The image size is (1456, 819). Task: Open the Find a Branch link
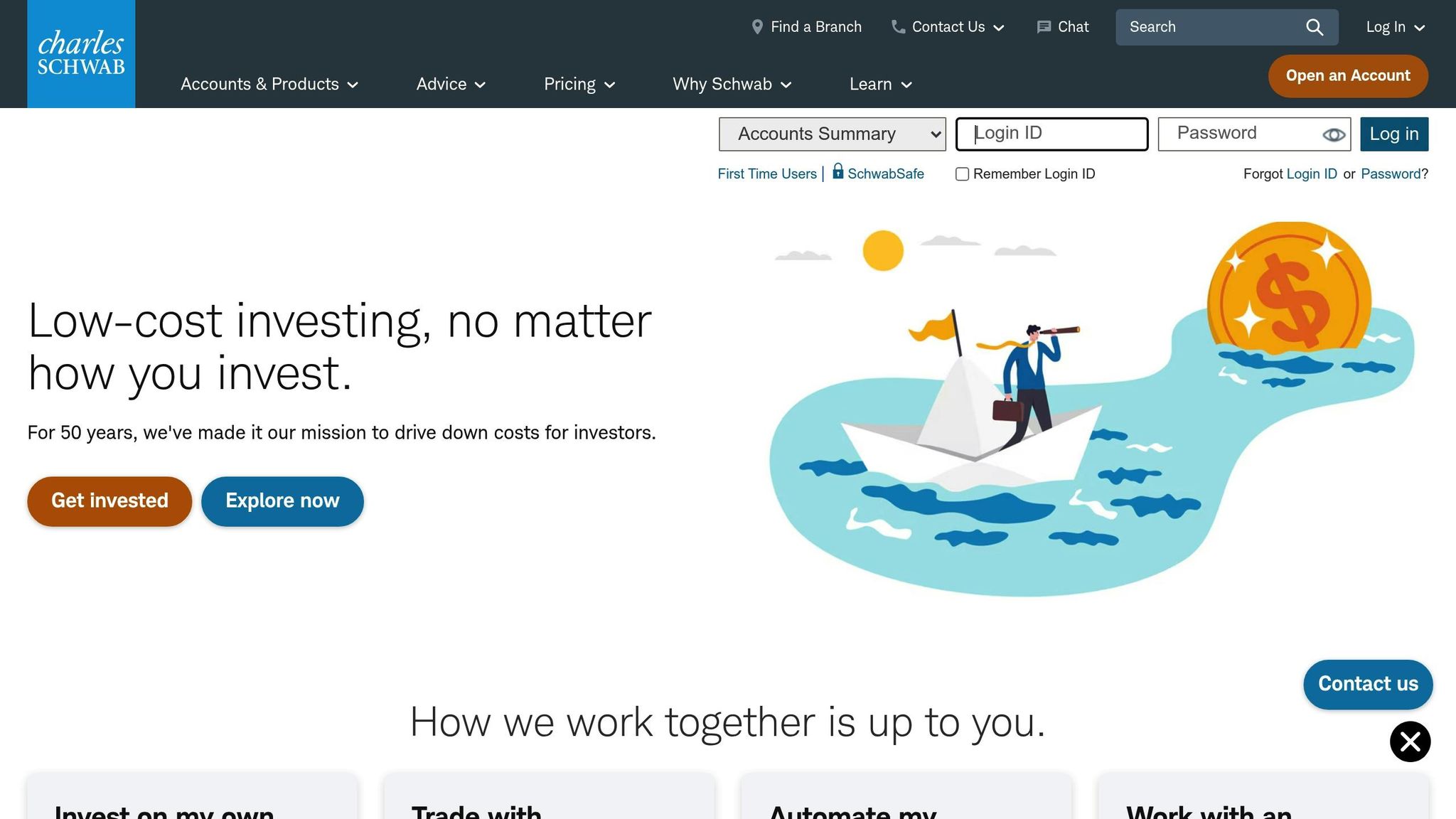click(806, 27)
